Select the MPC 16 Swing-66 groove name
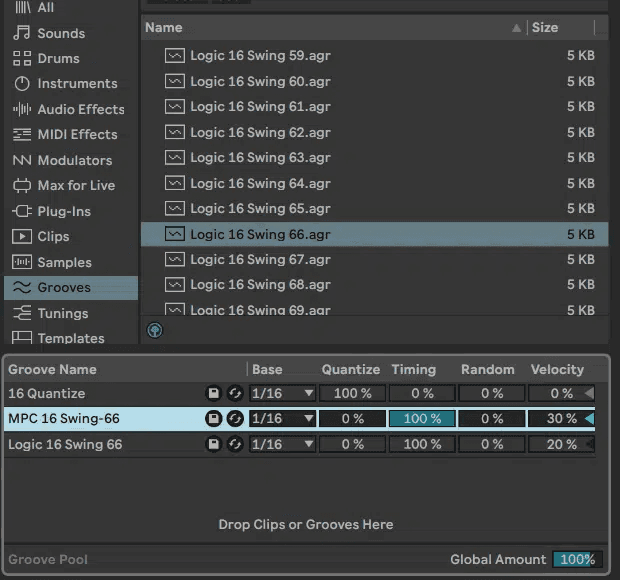 click(x=64, y=419)
